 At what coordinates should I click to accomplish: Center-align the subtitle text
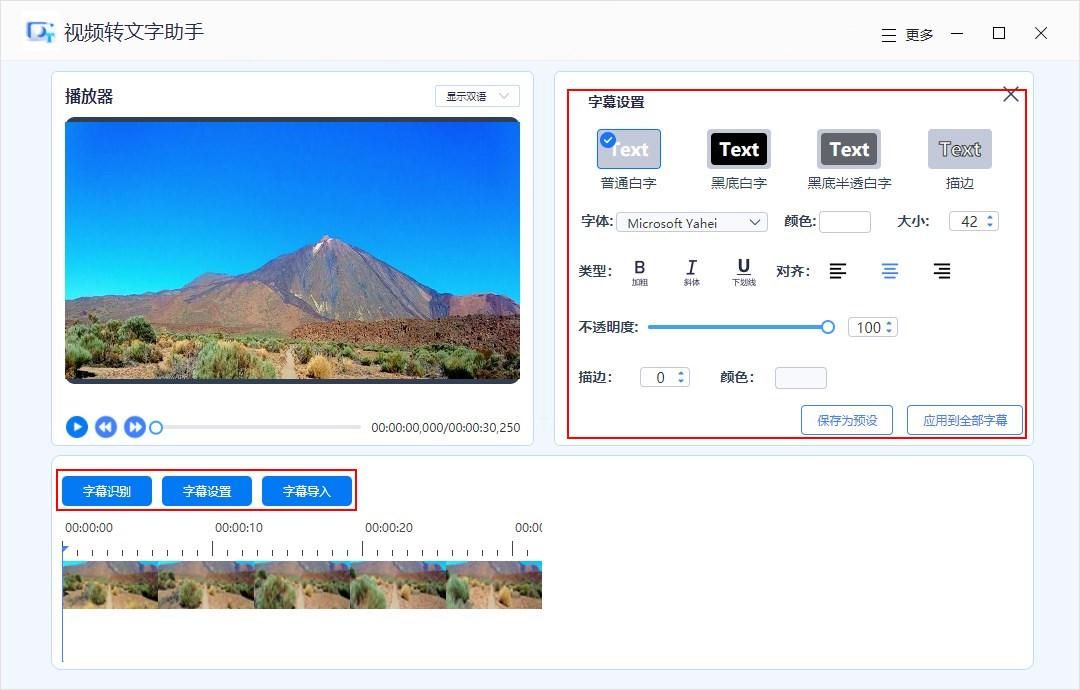click(x=890, y=270)
